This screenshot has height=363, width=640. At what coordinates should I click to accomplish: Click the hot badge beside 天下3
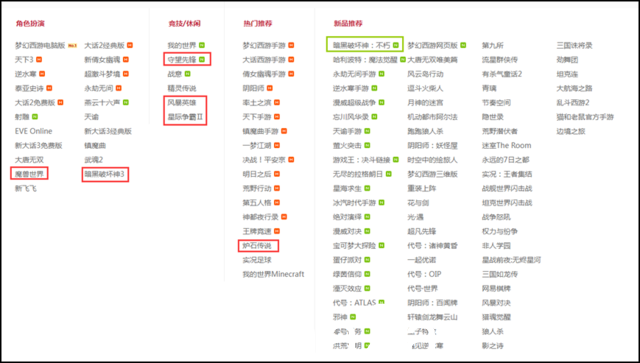tap(39, 60)
